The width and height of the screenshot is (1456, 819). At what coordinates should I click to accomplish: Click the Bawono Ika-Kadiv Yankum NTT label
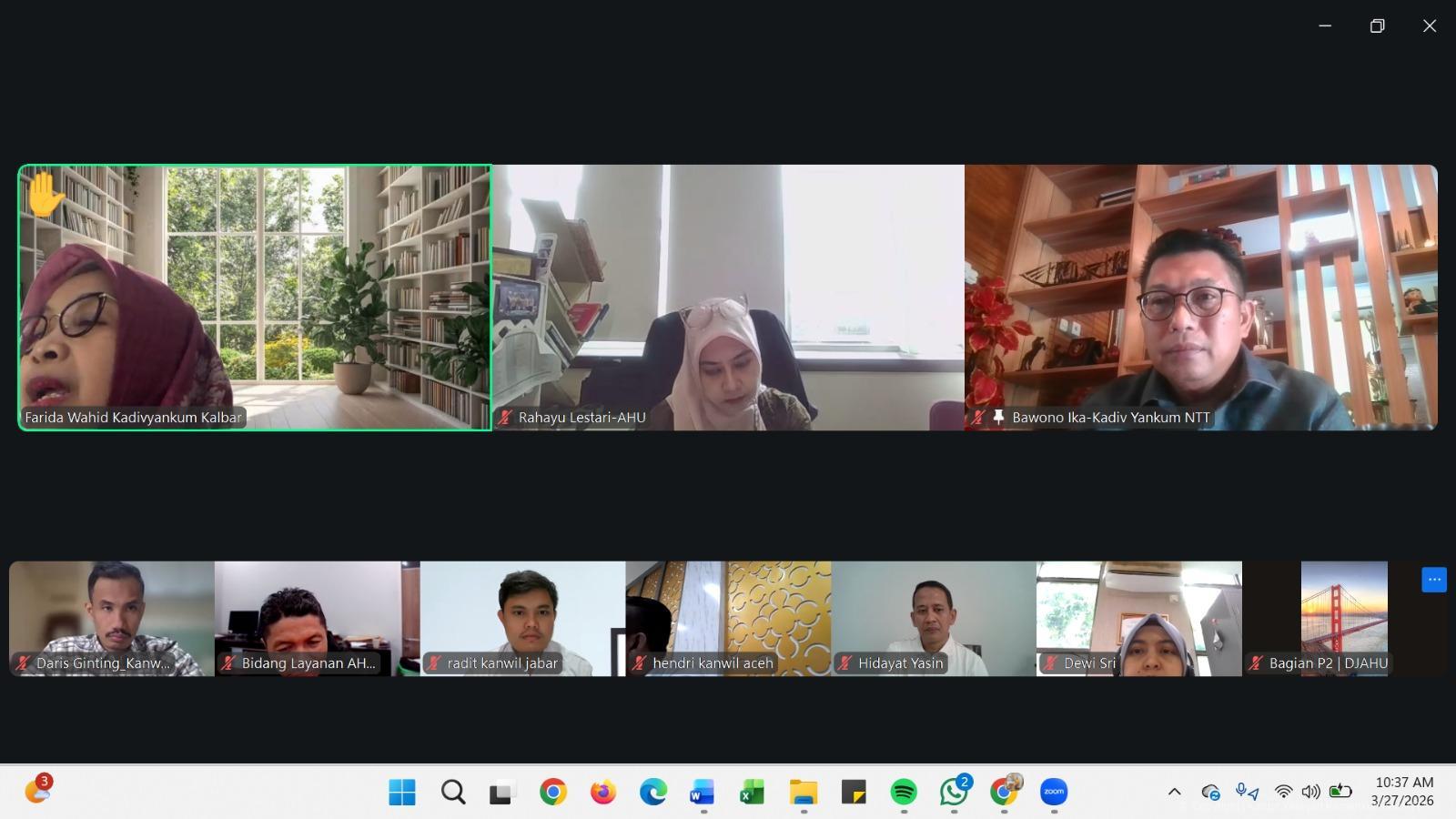pyautogui.click(x=1110, y=418)
